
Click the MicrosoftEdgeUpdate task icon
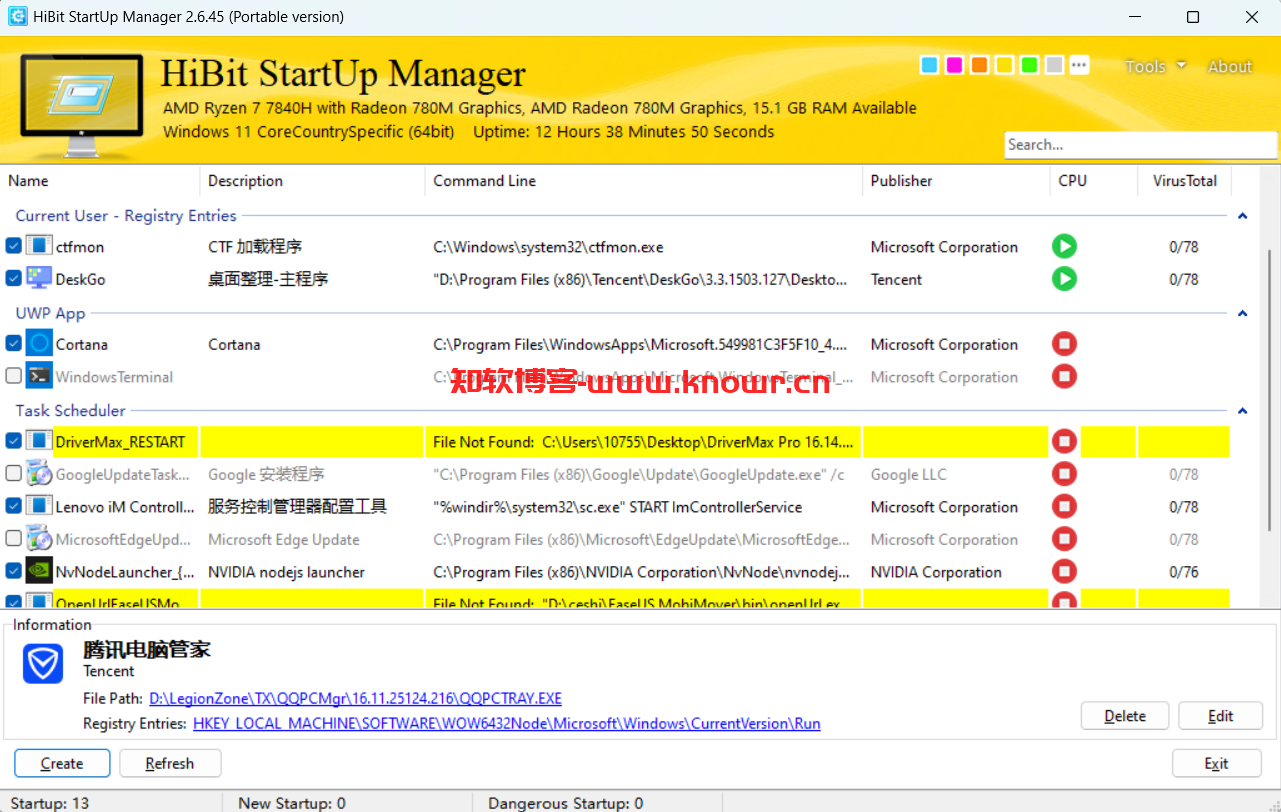(x=39, y=539)
